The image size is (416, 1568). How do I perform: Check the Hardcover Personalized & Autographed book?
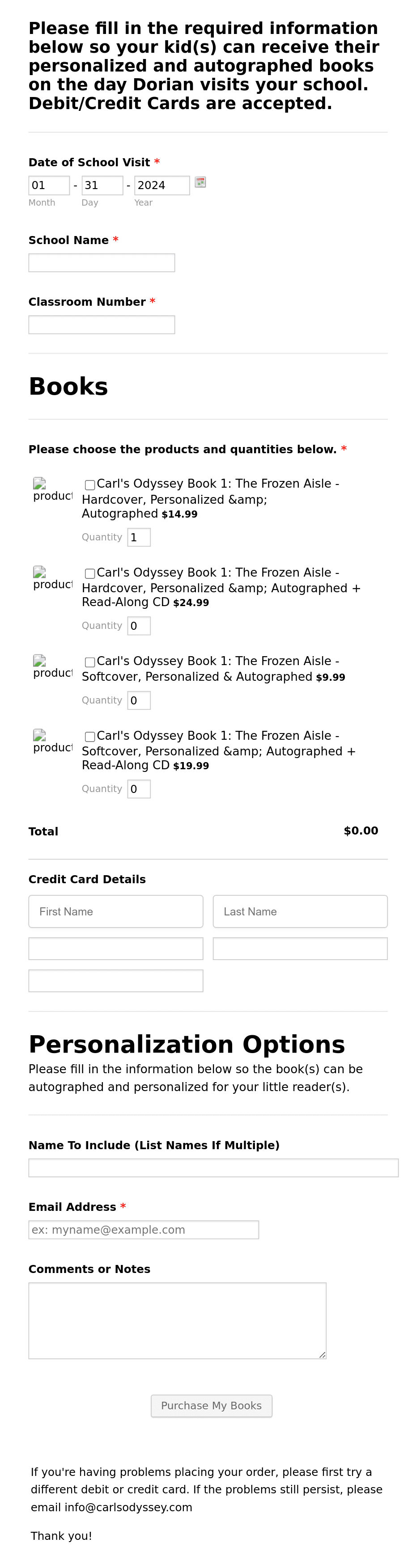(89, 485)
